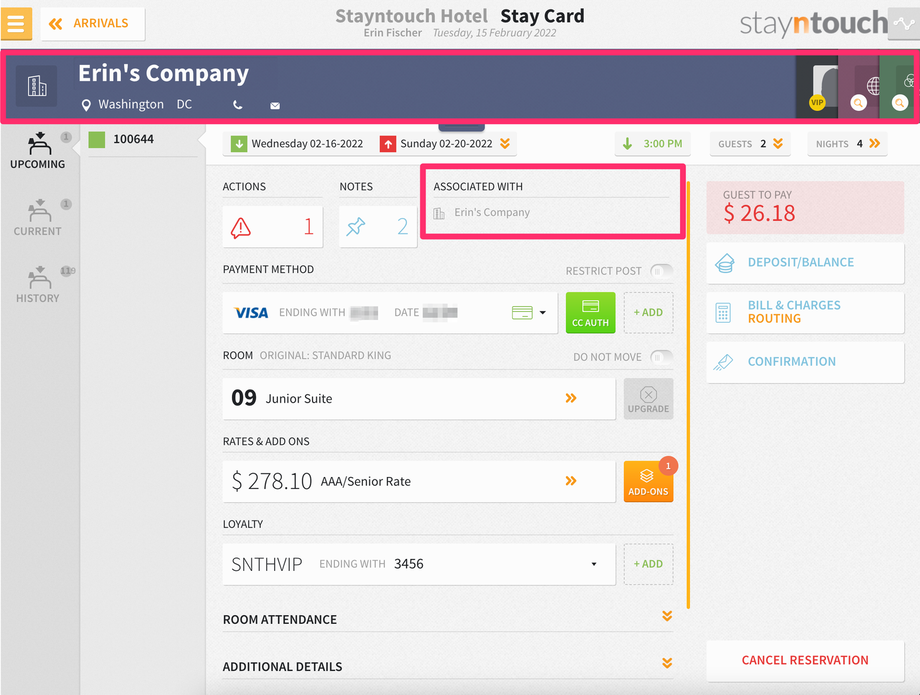Open the Notes pin tile
Screen dimensions: 920x695
tap(378, 226)
